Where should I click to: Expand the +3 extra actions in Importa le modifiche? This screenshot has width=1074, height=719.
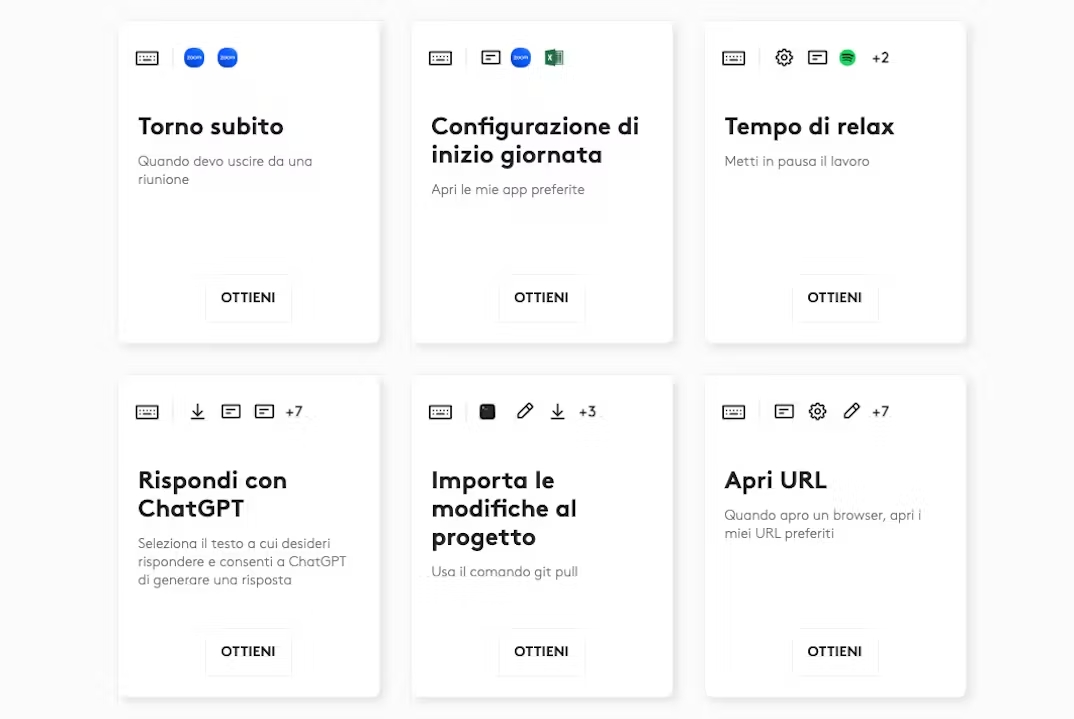[x=587, y=412]
